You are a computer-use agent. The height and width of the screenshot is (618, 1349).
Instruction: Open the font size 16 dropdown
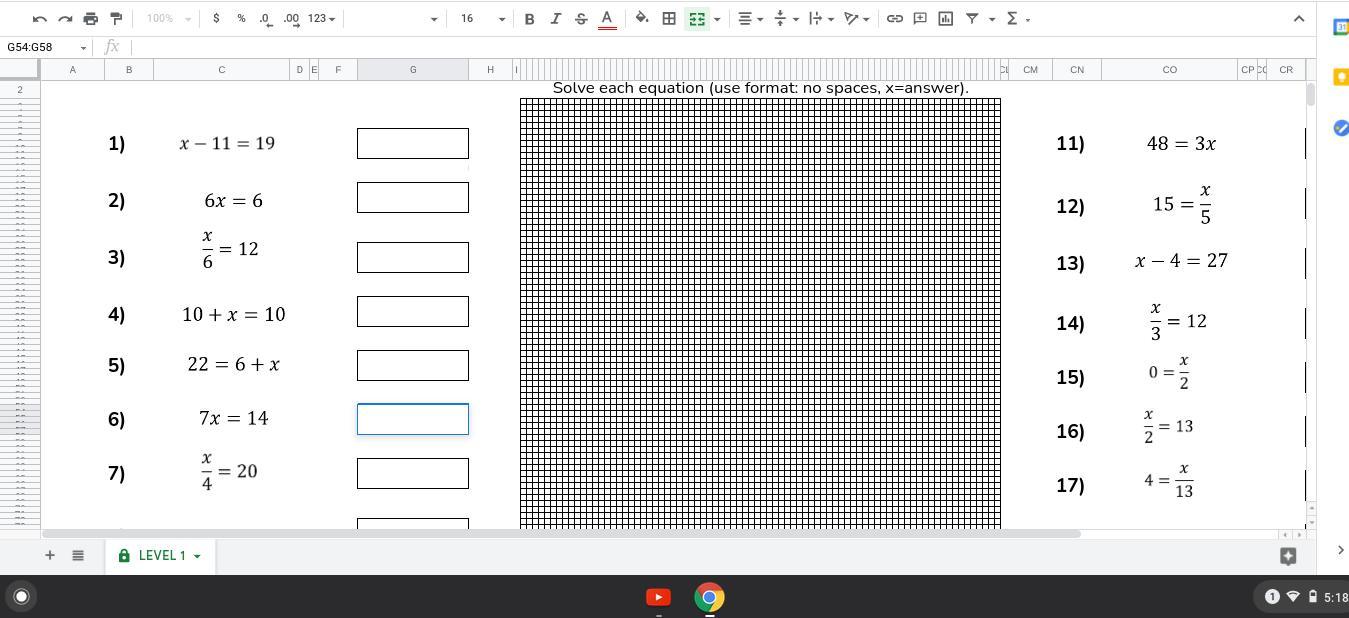tap(482, 19)
